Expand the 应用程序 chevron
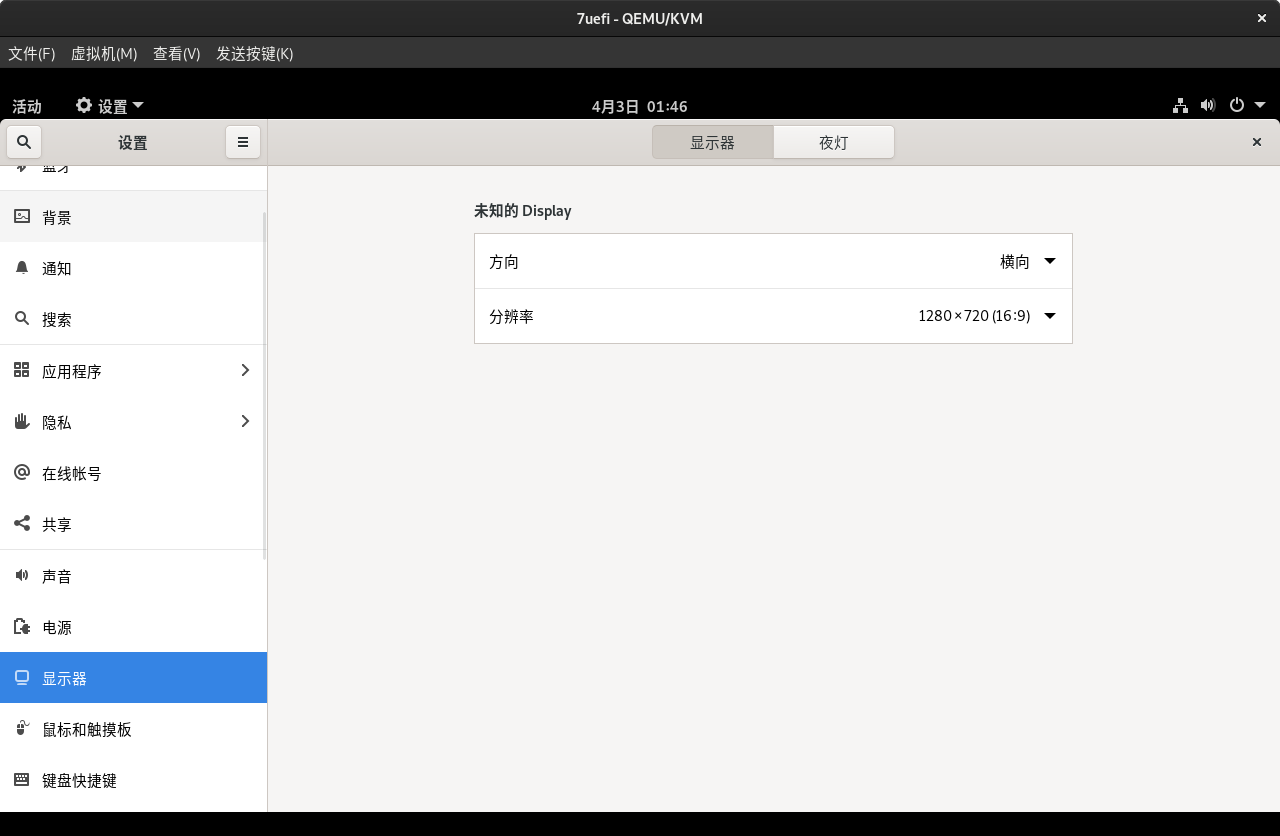Image resolution: width=1280 pixels, height=836 pixels. click(x=245, y=370)
